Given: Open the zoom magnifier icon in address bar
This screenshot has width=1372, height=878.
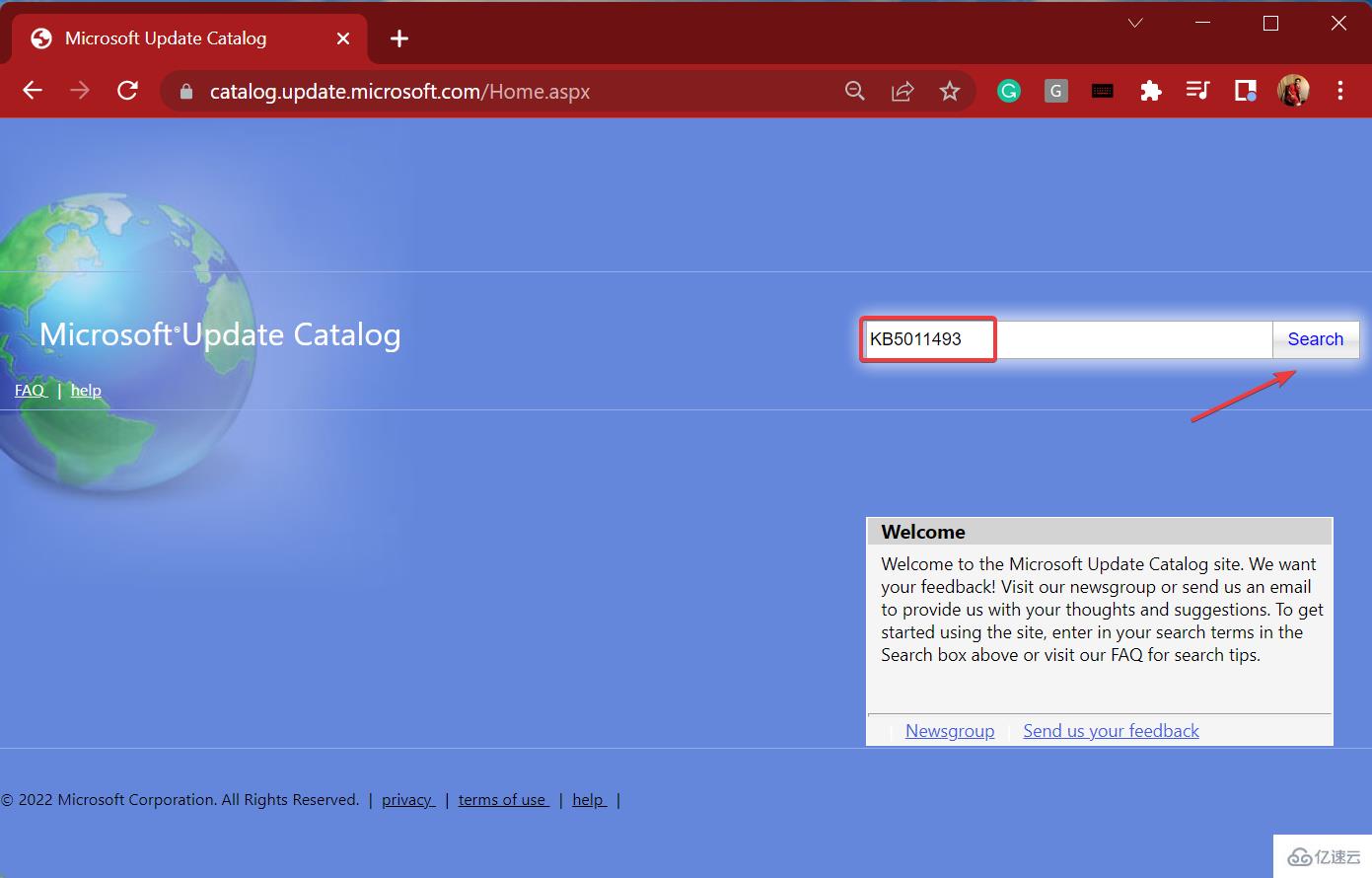Looking at the screenshot, I should (x=855, y=91).
